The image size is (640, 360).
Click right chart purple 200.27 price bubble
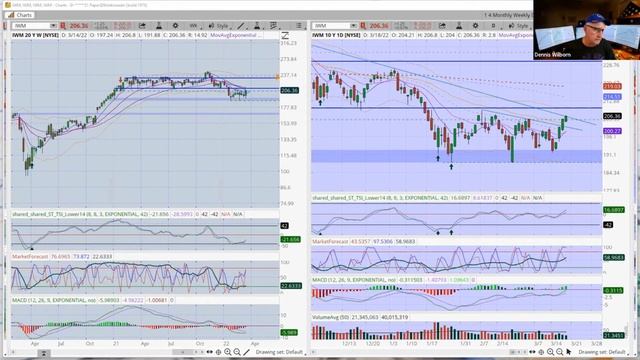point(612,131)
